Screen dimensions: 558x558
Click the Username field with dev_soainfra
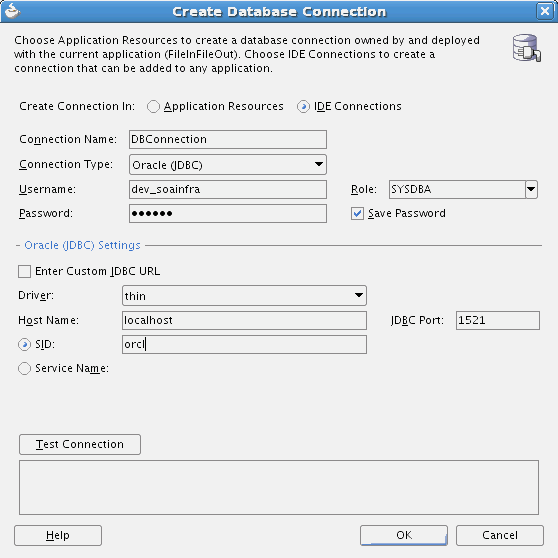228,189
